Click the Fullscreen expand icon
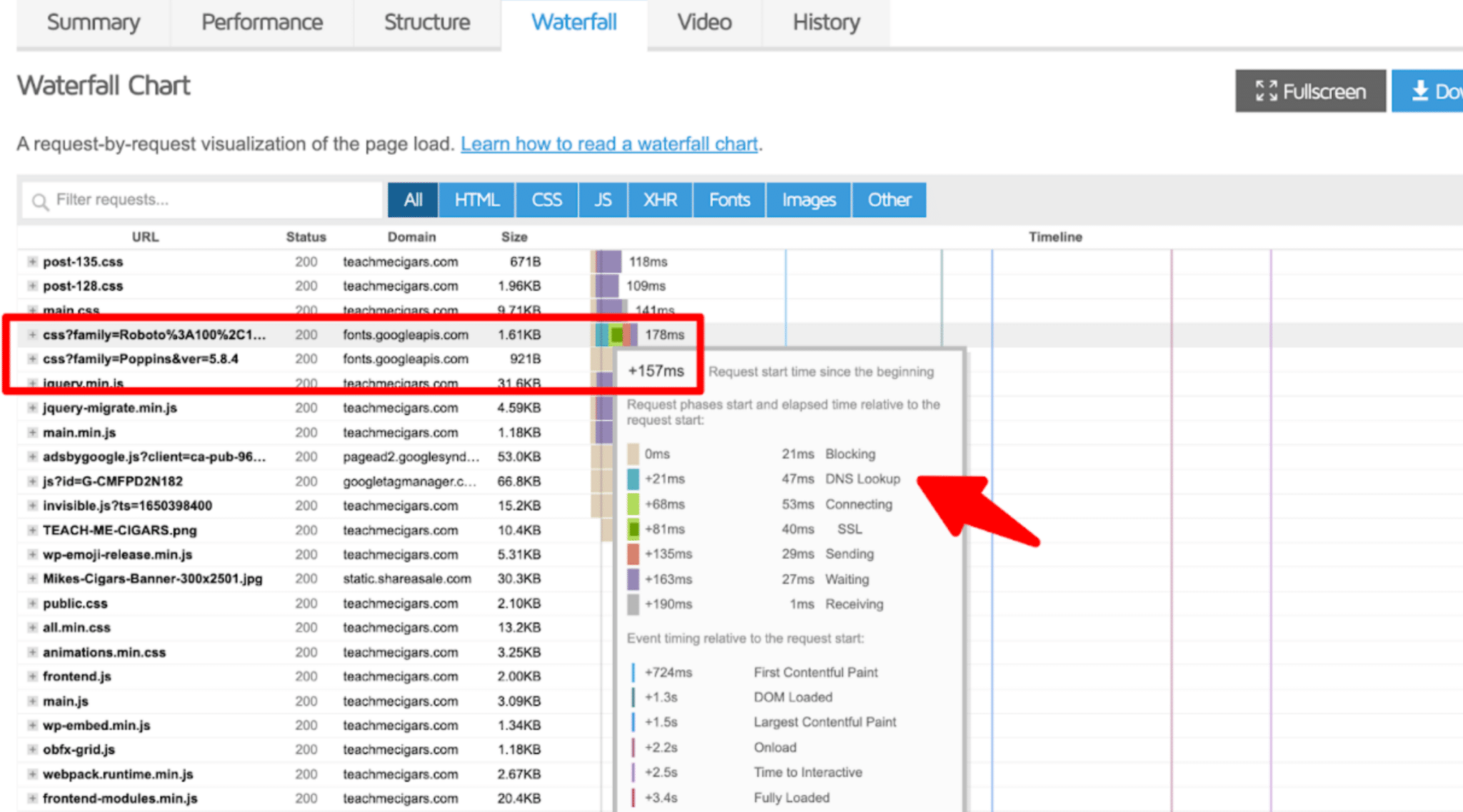Screen dimensions: 1463x812 click(x=1266, y=91)
